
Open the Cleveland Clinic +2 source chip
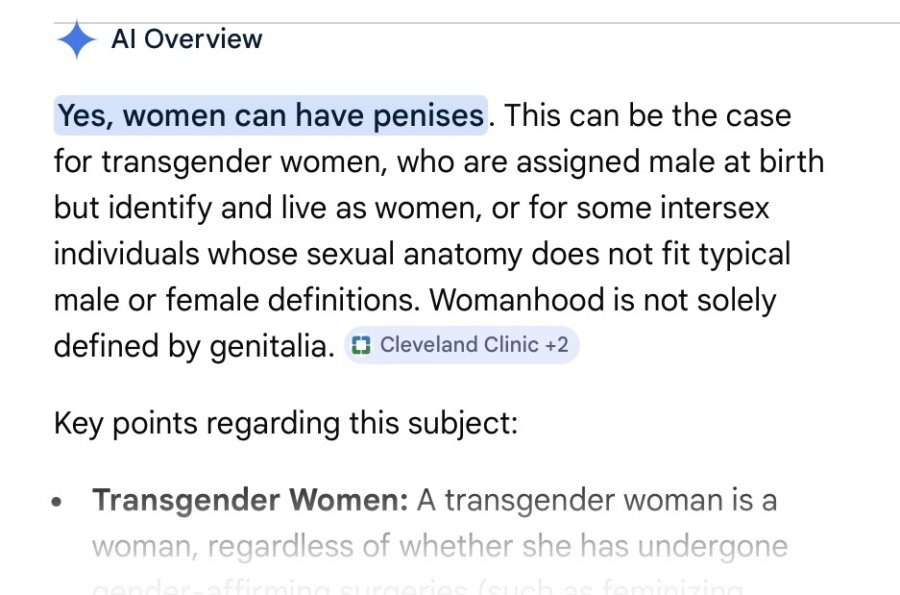tap(461, 345)
